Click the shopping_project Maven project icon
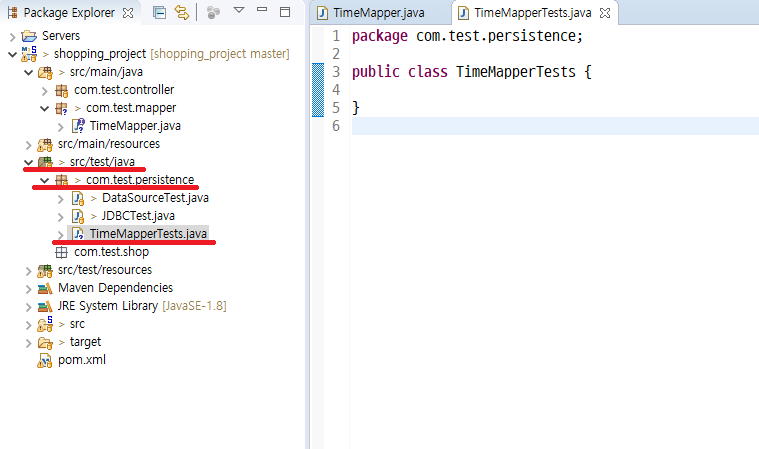 (x=29, y=54)
